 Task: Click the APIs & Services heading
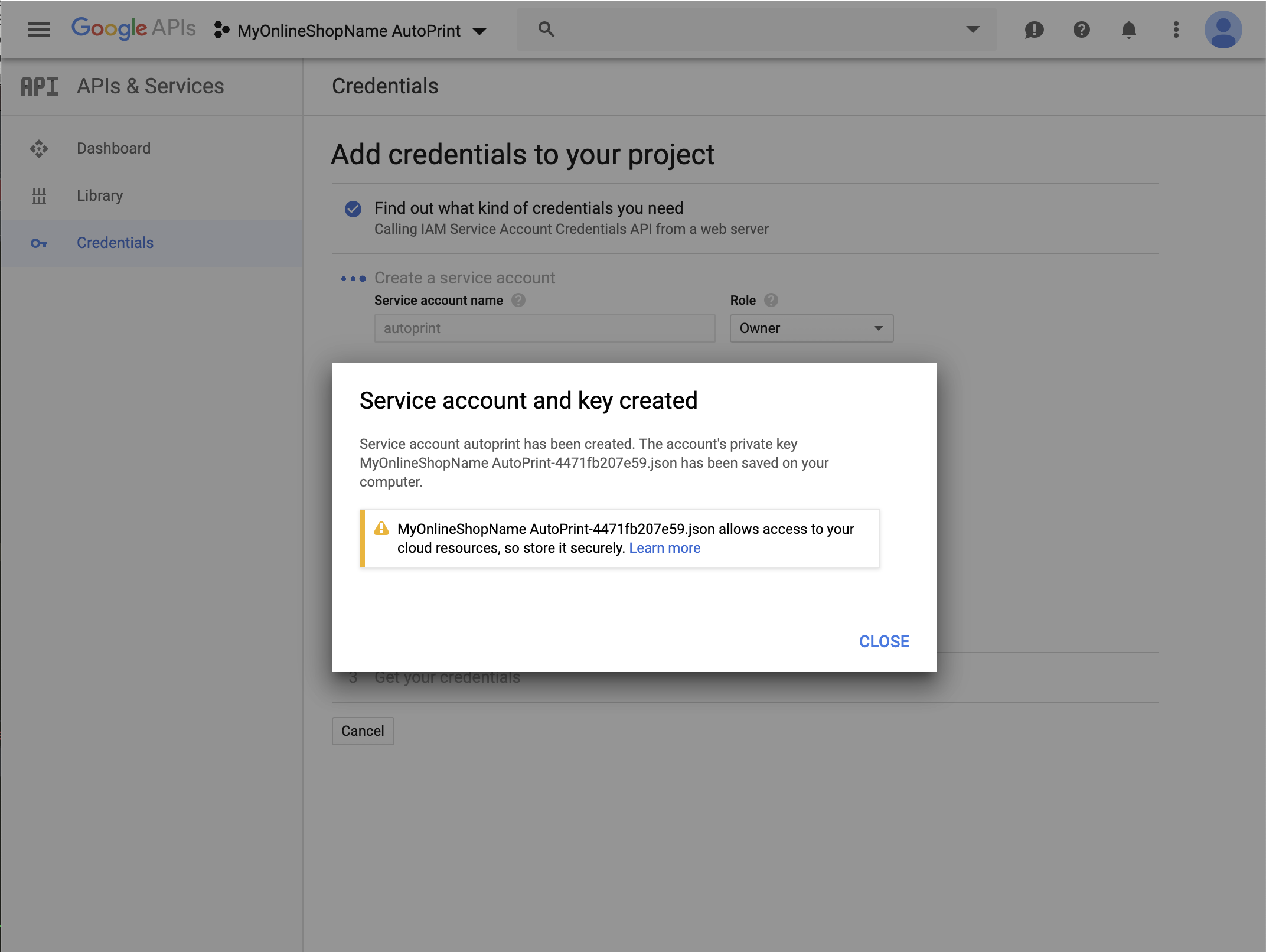[x=151, y=86]
